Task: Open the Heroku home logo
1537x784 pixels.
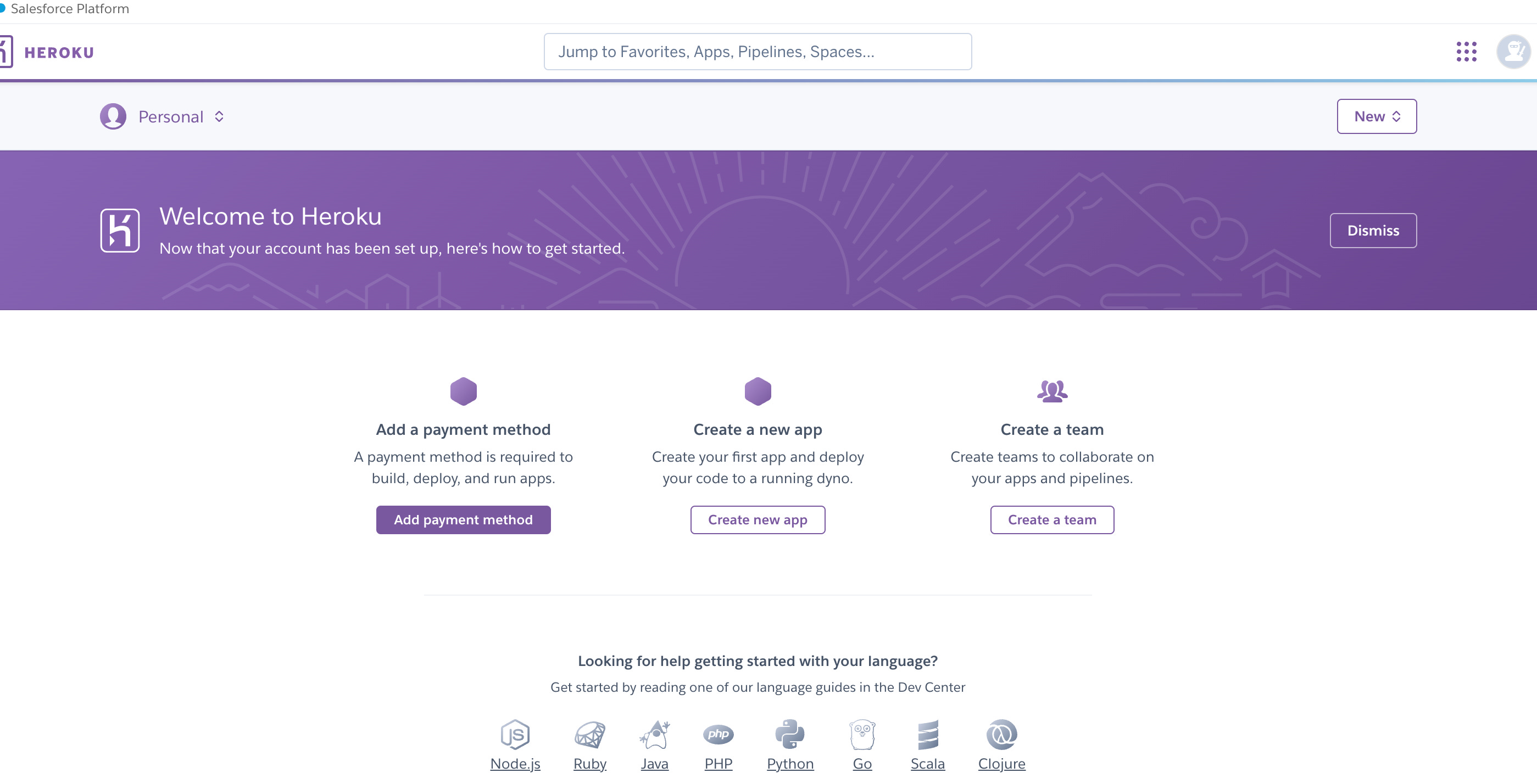Action: click(x=57, y=52)
